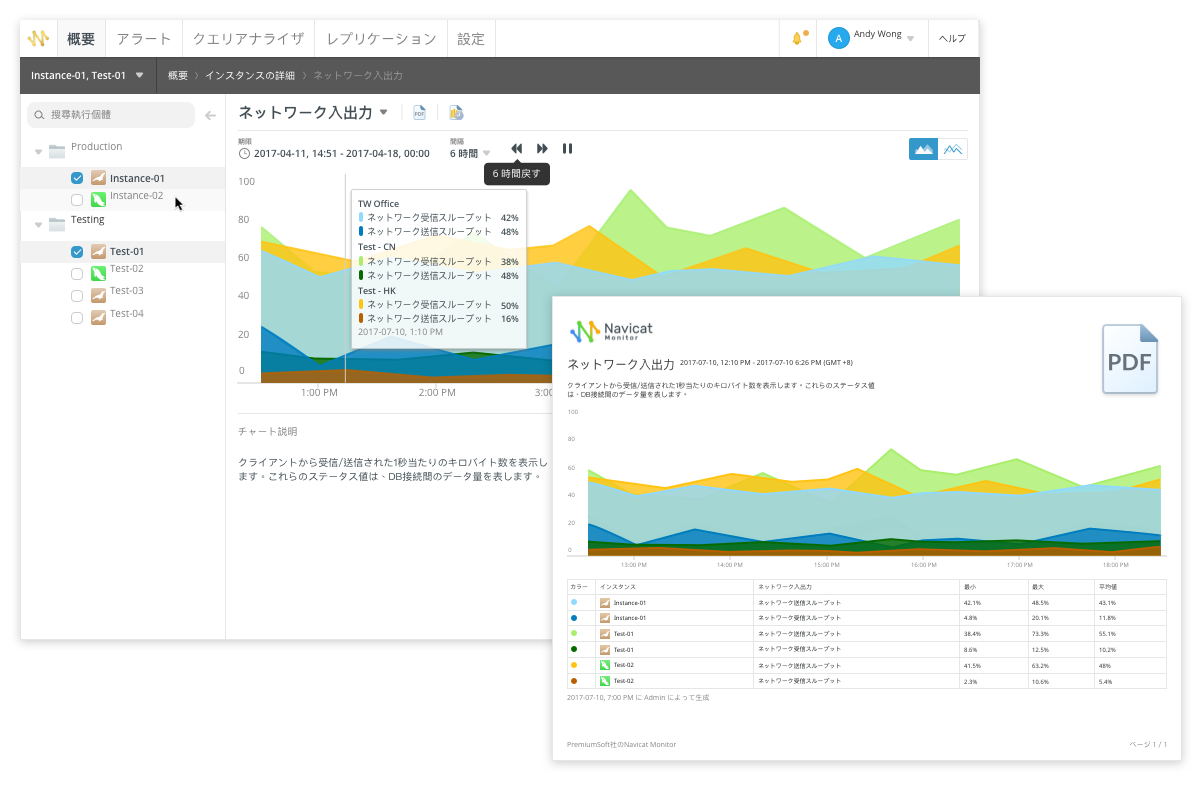Click the instance search input field
Screen dimensions: 1200x790
point(111,115)
